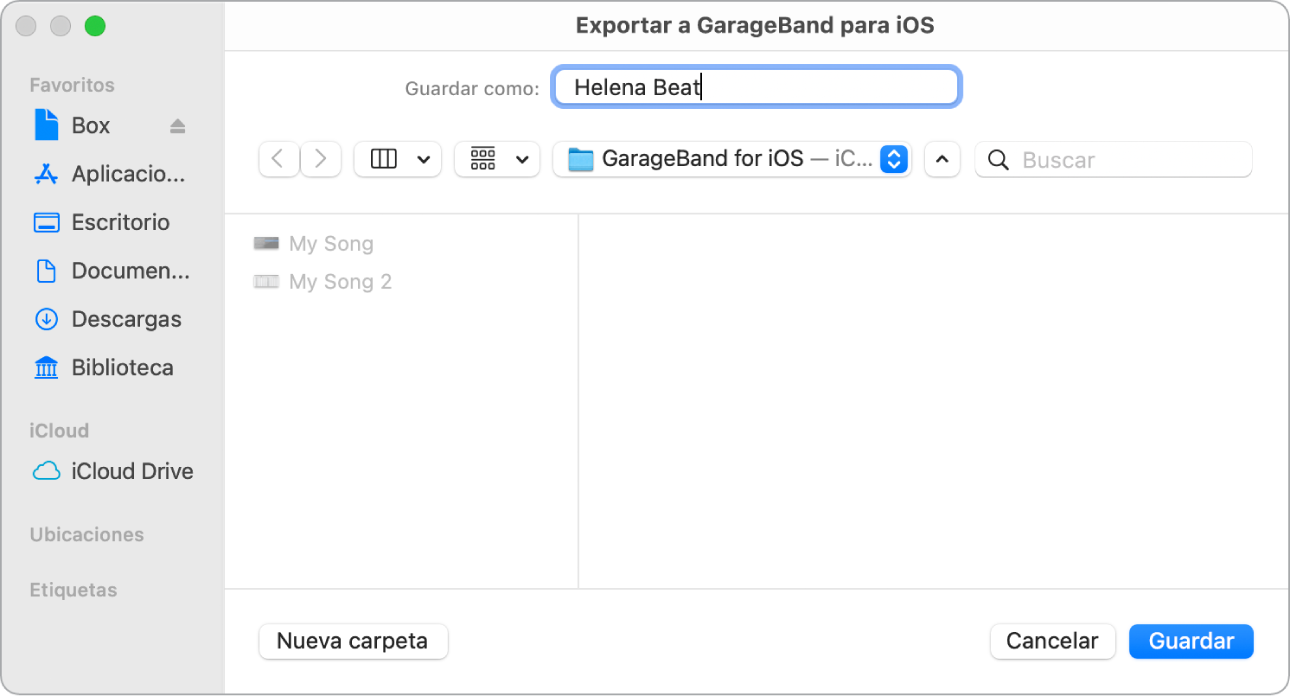Select the Escritorio folder in Favoritos

(120, 222)
